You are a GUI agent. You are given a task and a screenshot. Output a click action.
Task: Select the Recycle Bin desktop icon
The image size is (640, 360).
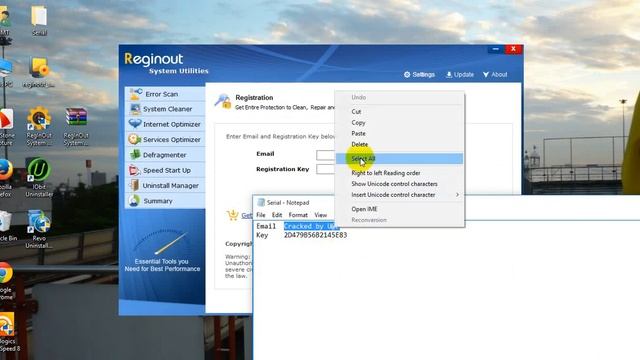(7, 227)
